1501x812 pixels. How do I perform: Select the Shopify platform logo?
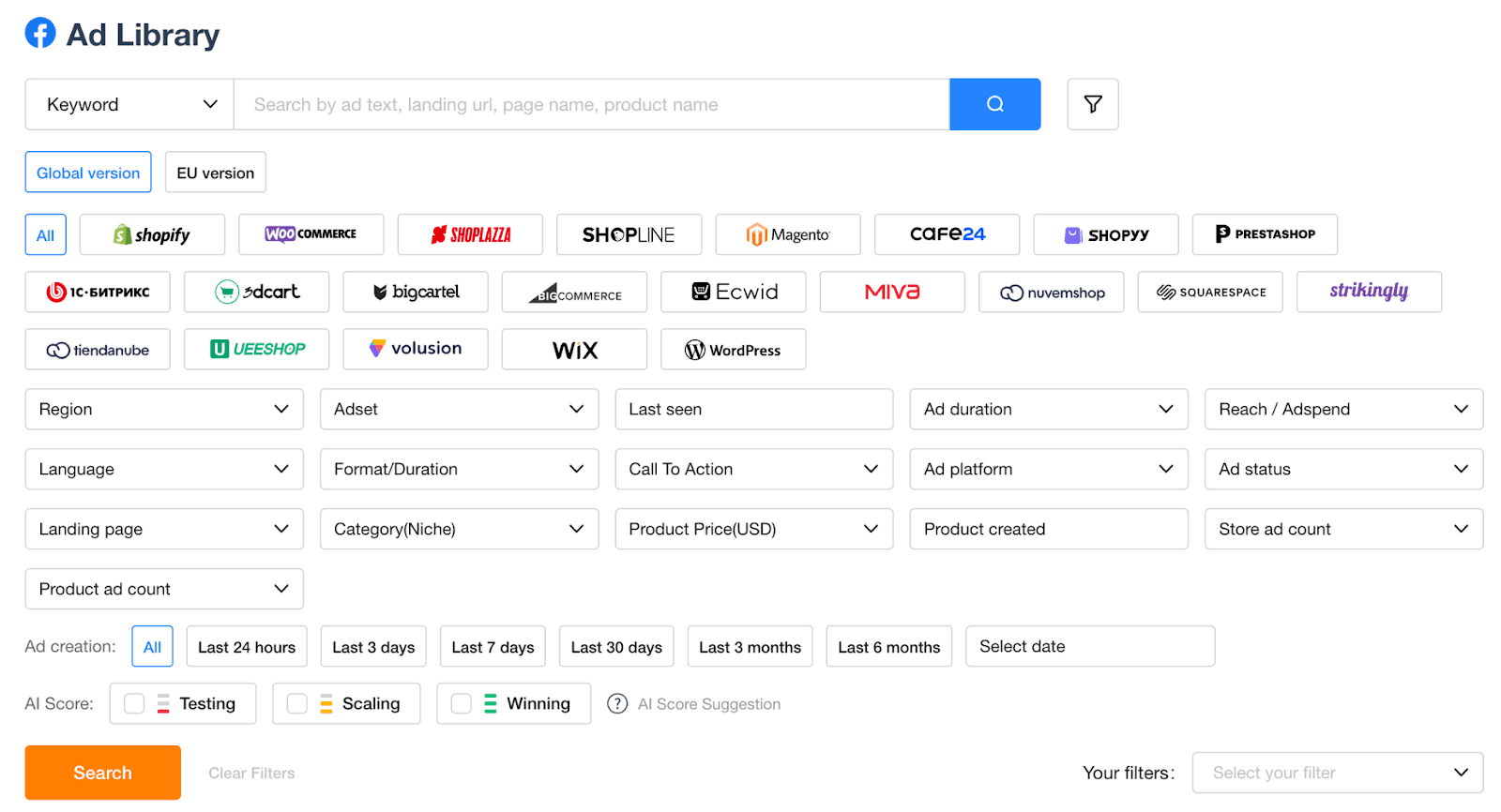point(152,234)
